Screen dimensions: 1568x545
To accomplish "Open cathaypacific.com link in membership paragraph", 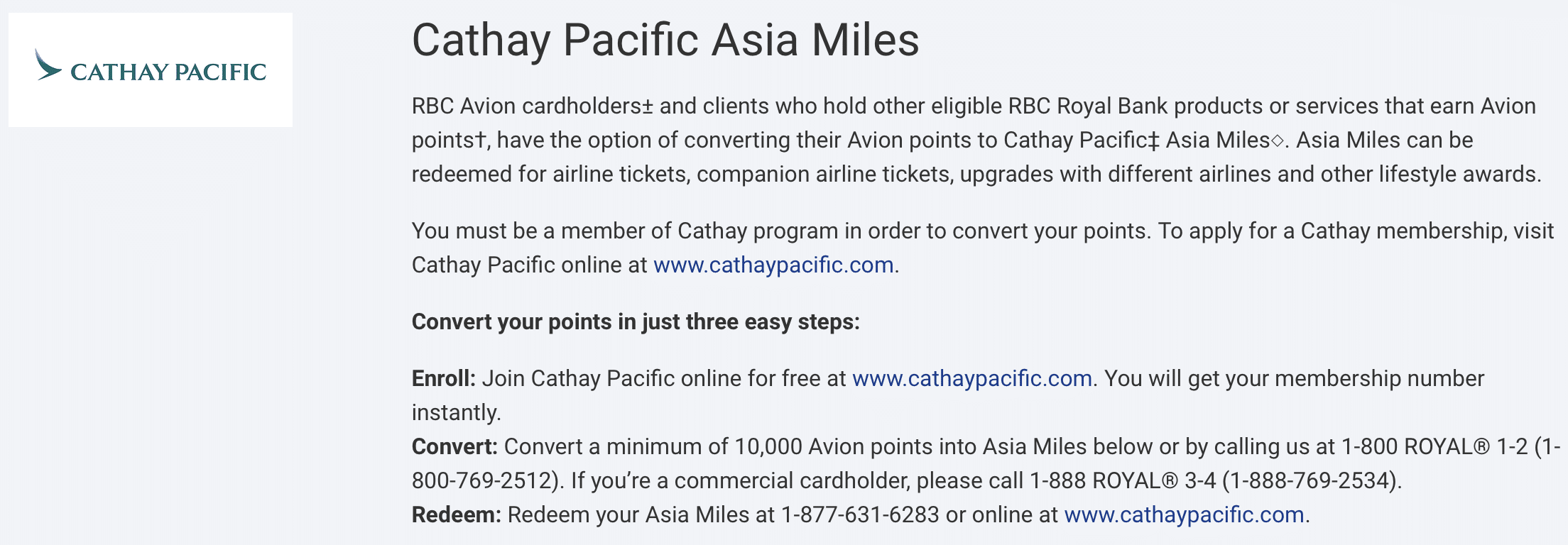I will click(x=773, y=265).
